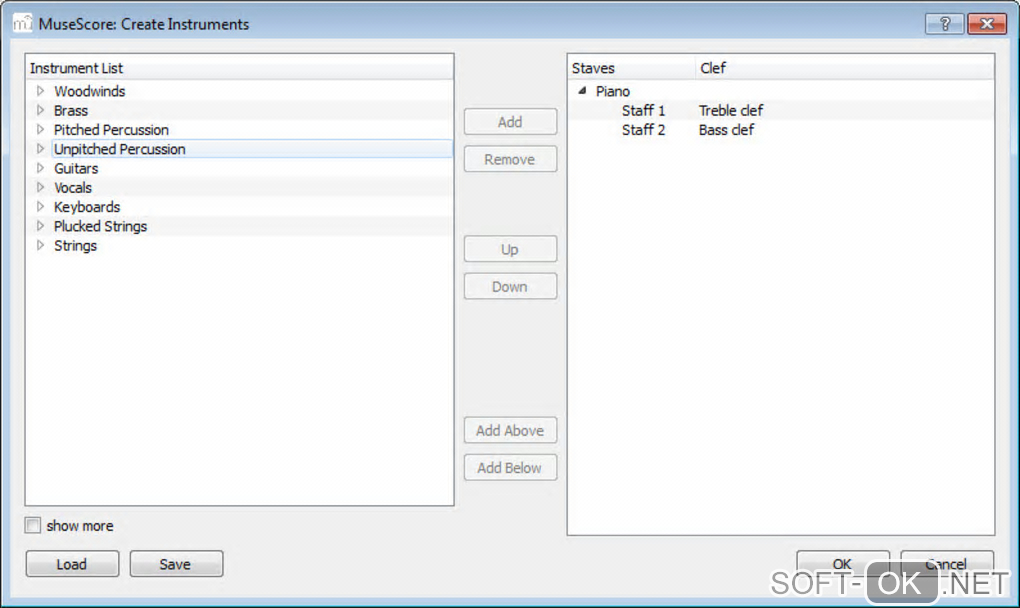
Task: Click the Staves column header
Action: coord(631,68)
